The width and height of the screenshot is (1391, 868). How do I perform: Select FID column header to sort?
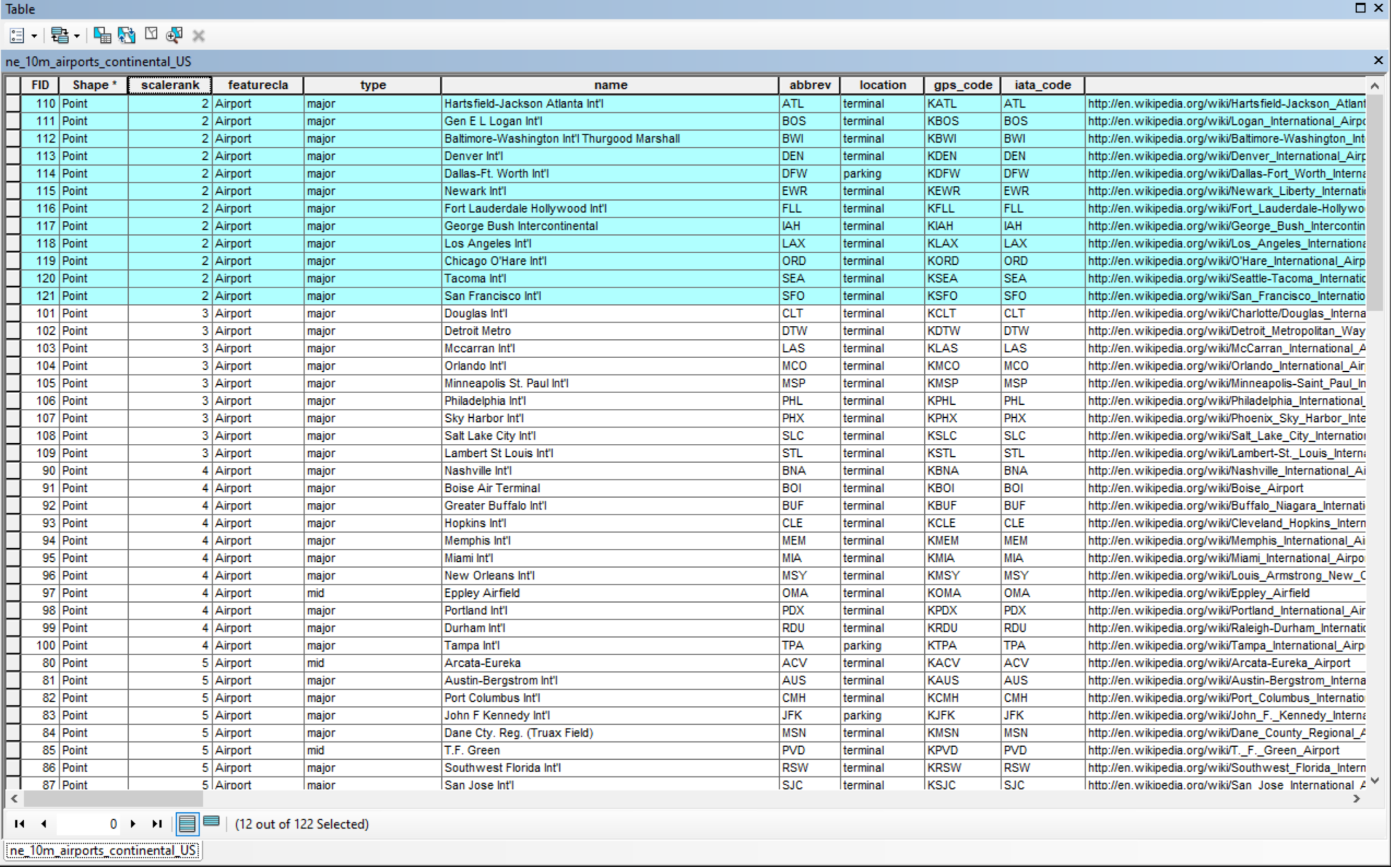tap(40, 87)
